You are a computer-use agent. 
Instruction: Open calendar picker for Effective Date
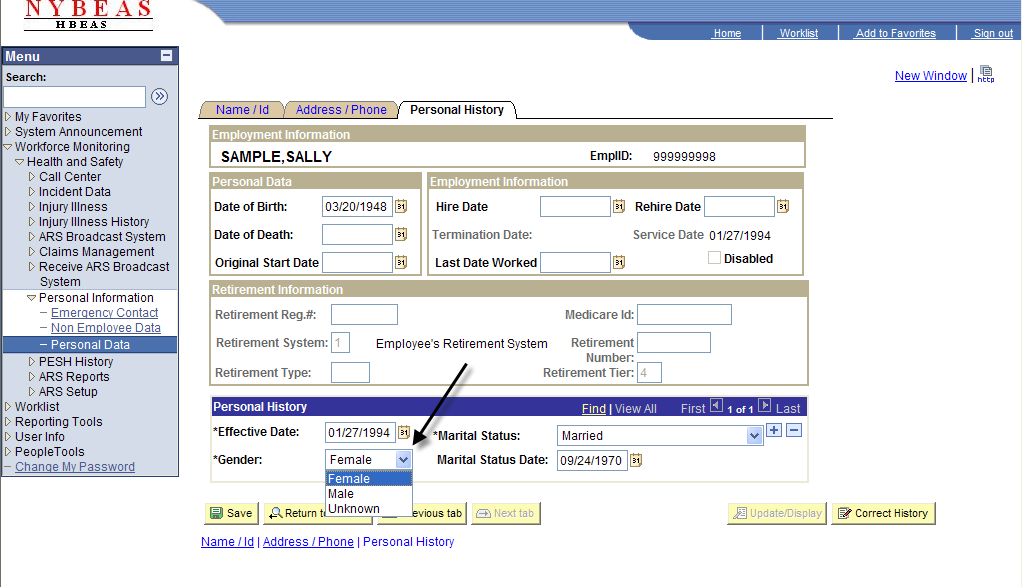click(x=404, y=432)
